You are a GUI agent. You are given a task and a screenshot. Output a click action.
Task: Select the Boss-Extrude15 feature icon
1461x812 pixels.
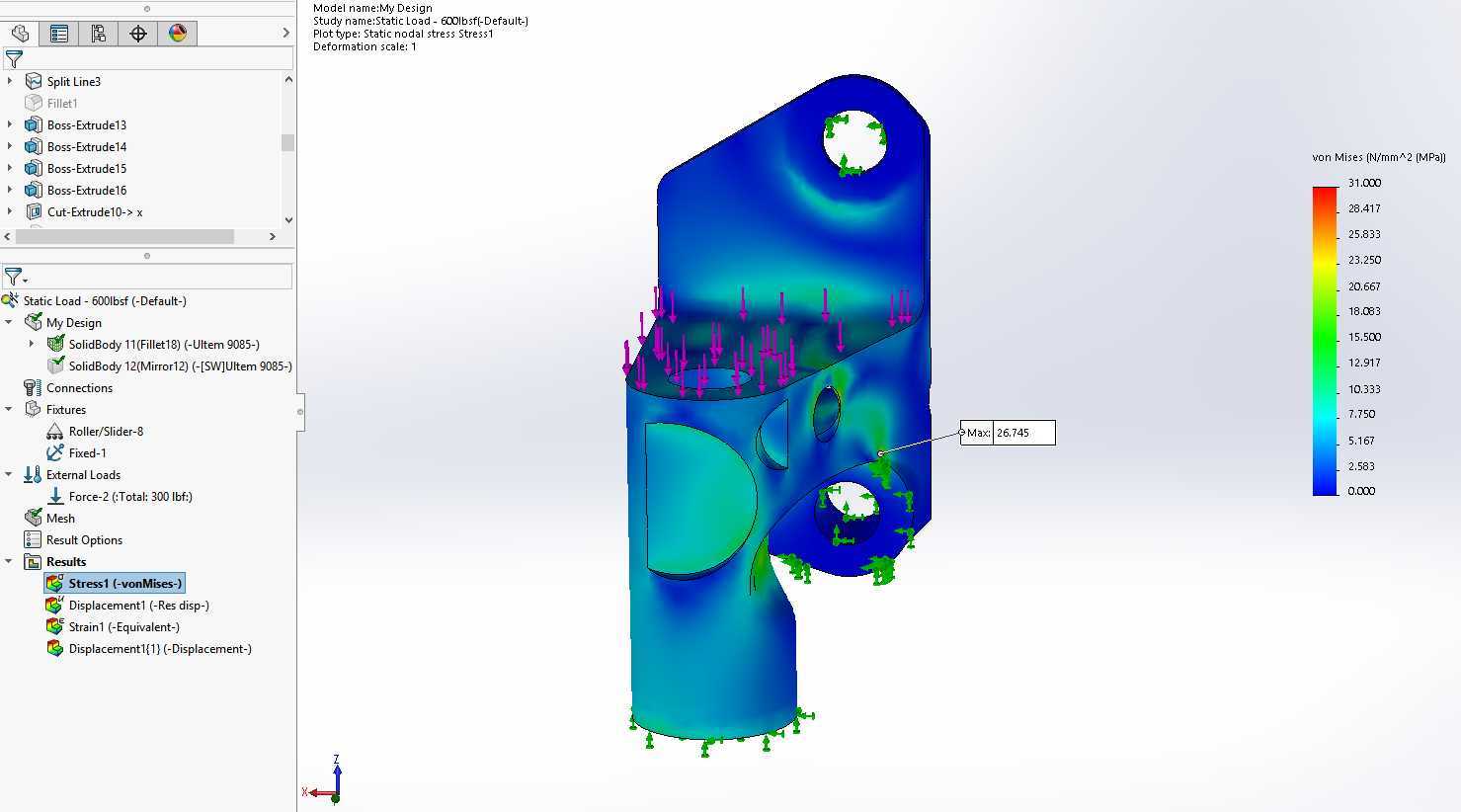coord(34,168)
